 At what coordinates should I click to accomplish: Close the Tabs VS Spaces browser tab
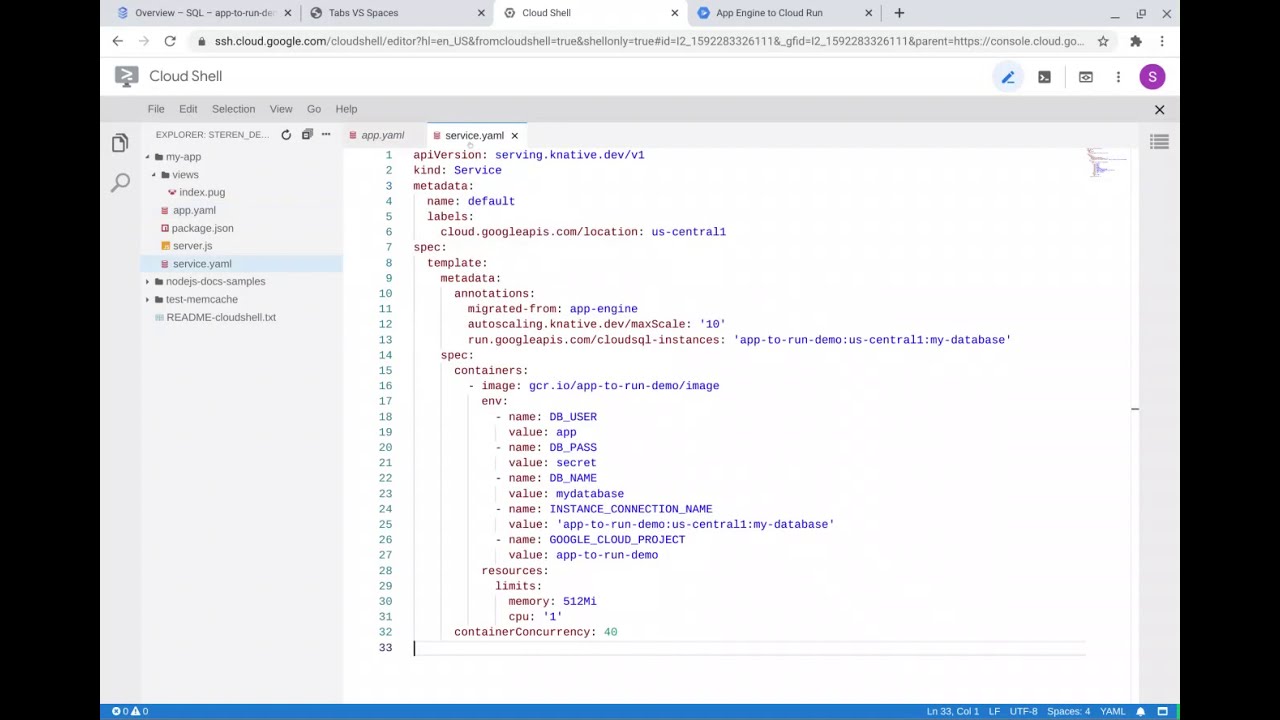(x=481, y=13)
